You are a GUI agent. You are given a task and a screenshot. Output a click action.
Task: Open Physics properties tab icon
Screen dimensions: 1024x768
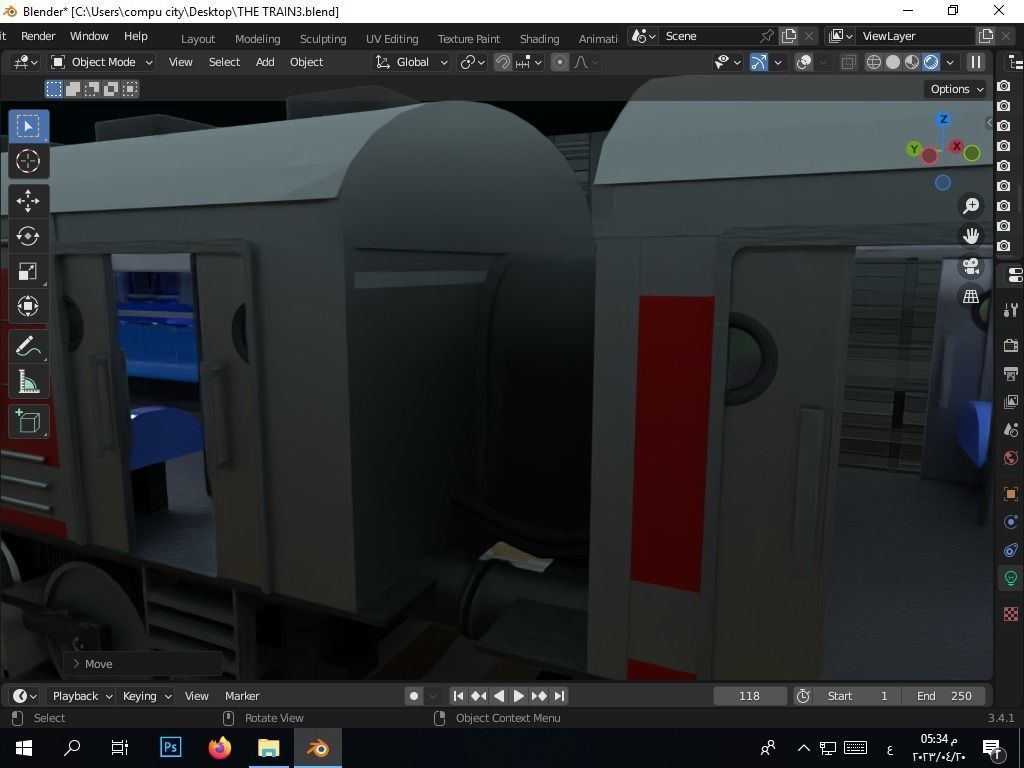1011,522
